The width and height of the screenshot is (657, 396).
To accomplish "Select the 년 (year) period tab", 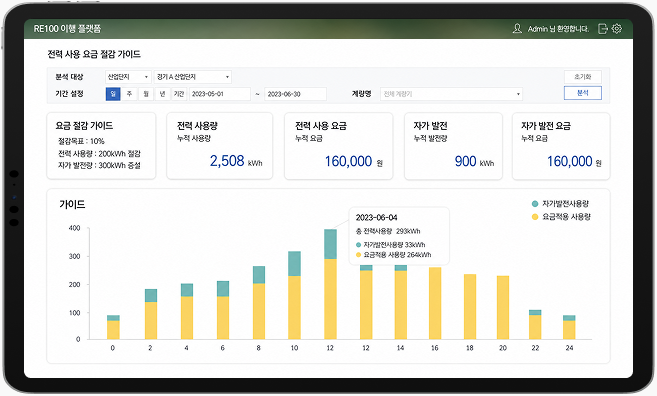I will [162, 94].
